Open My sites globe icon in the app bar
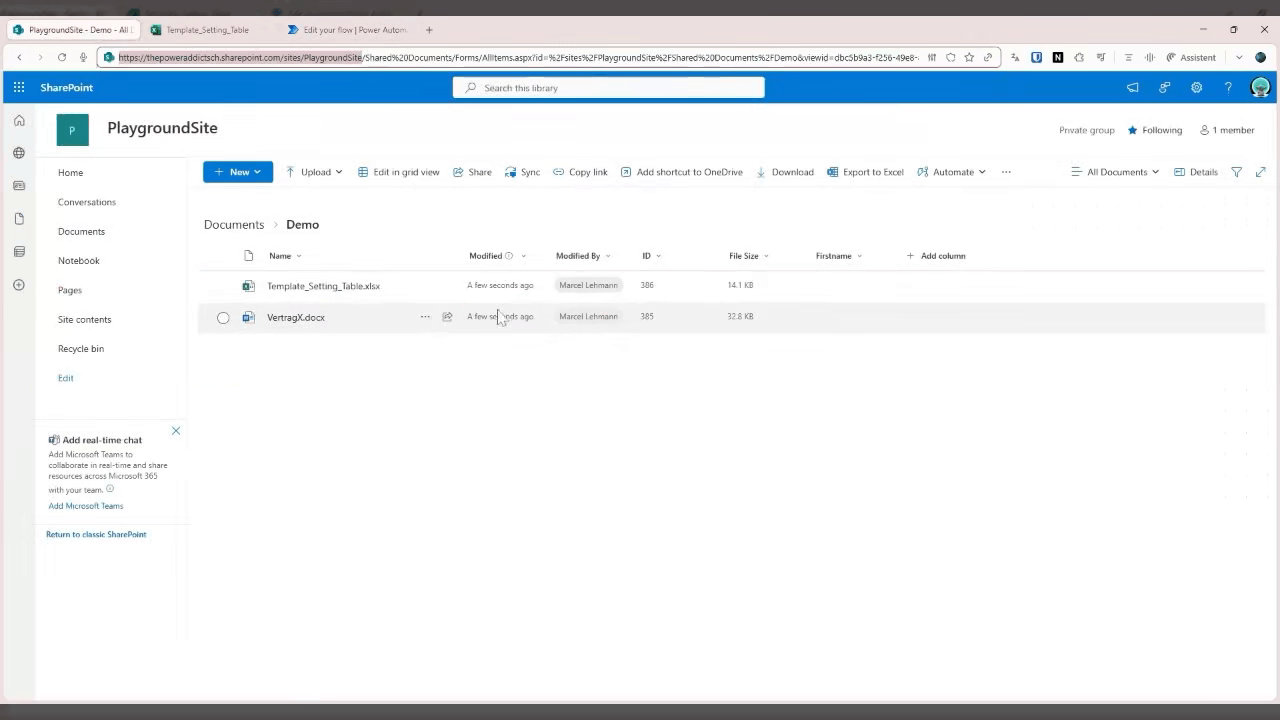This screenshot has height=720, width=1280. click(x=19, y=153)
